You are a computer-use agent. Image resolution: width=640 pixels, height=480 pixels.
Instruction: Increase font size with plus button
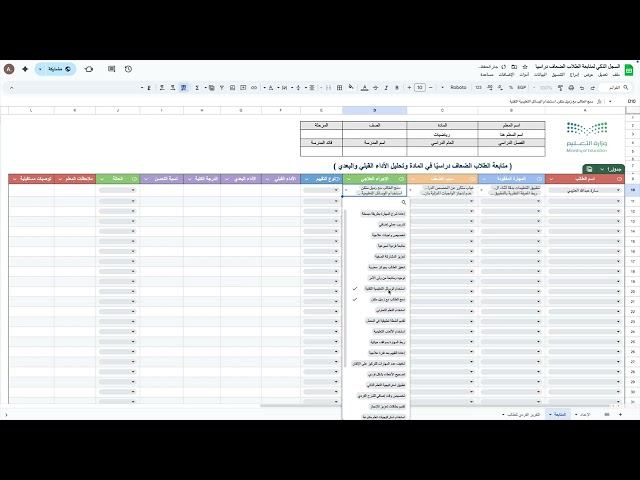(x=409, y=87)
